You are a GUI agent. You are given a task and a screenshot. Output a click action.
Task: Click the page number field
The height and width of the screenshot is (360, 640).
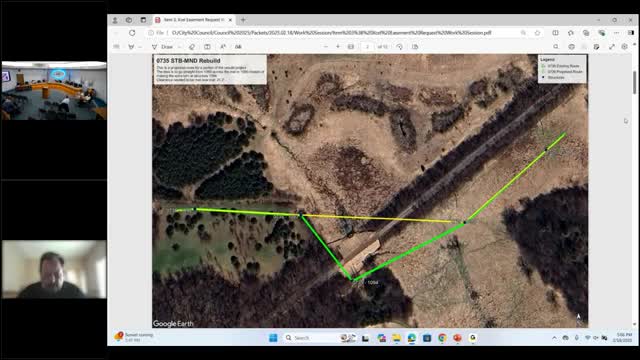(x=367, y=47)
